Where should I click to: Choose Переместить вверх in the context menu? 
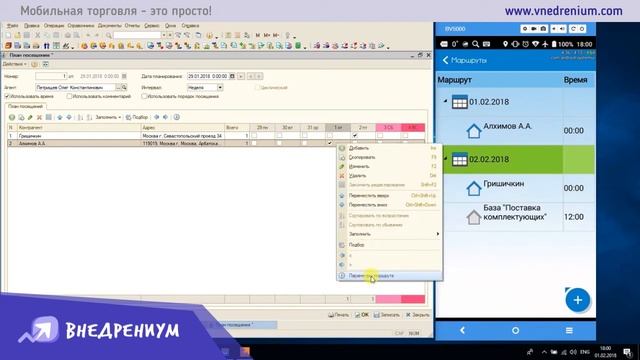(x=388, y=196)
